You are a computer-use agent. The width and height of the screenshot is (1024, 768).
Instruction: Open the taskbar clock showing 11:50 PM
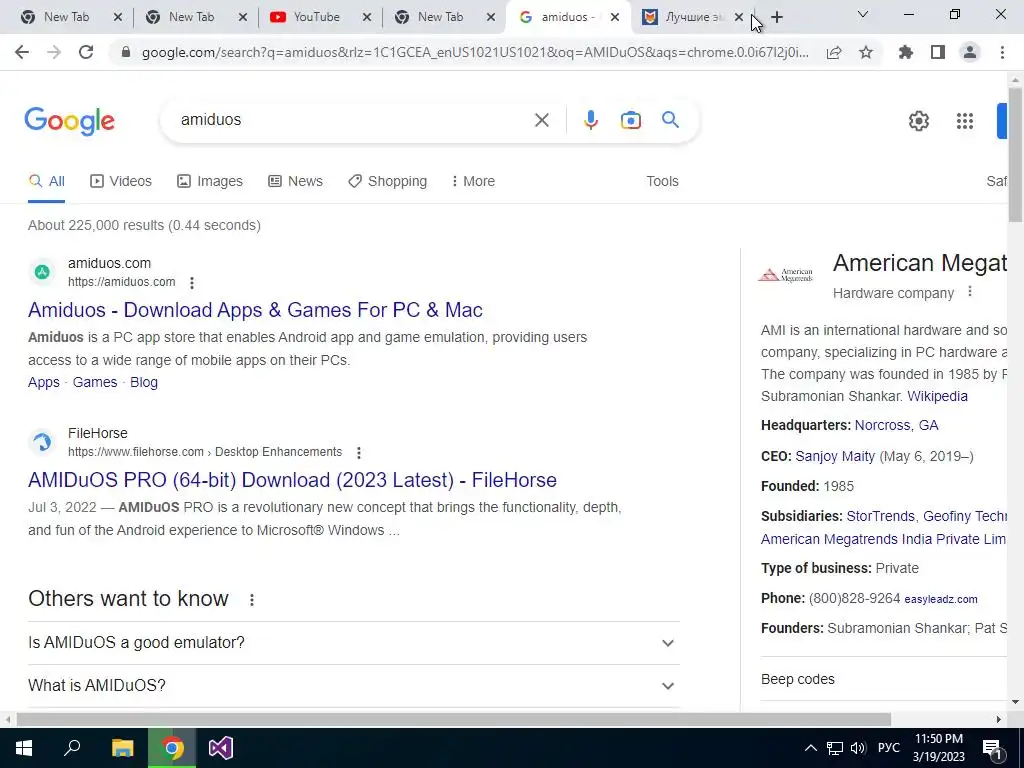[938, 748]
